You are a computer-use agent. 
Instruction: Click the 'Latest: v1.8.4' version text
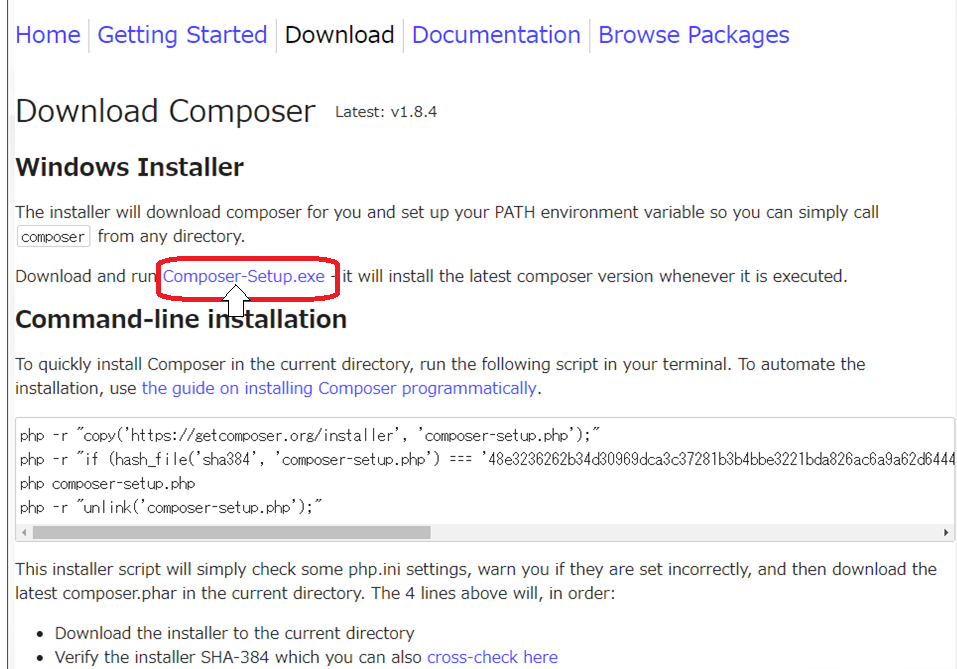click(x=386, y=112)
